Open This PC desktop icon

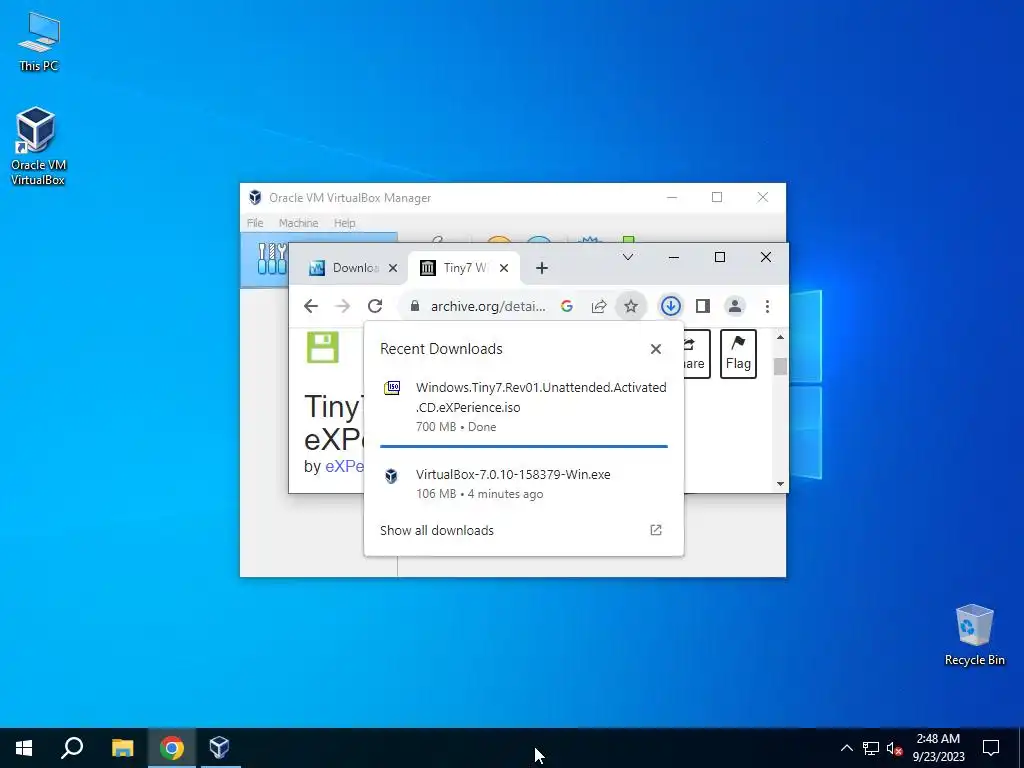click(39, 41)
